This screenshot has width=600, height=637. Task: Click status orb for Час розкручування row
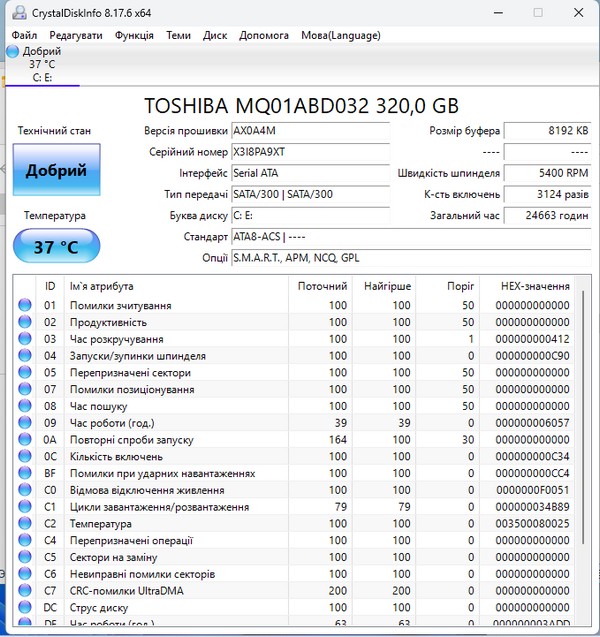click(26, 339)
